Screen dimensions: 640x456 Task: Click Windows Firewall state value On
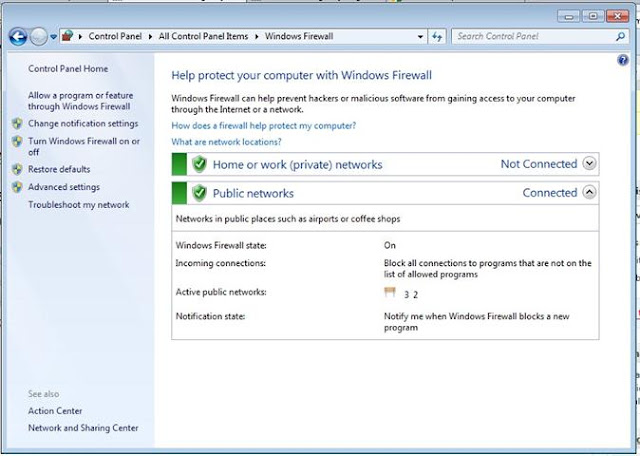[x=390, y=245]
